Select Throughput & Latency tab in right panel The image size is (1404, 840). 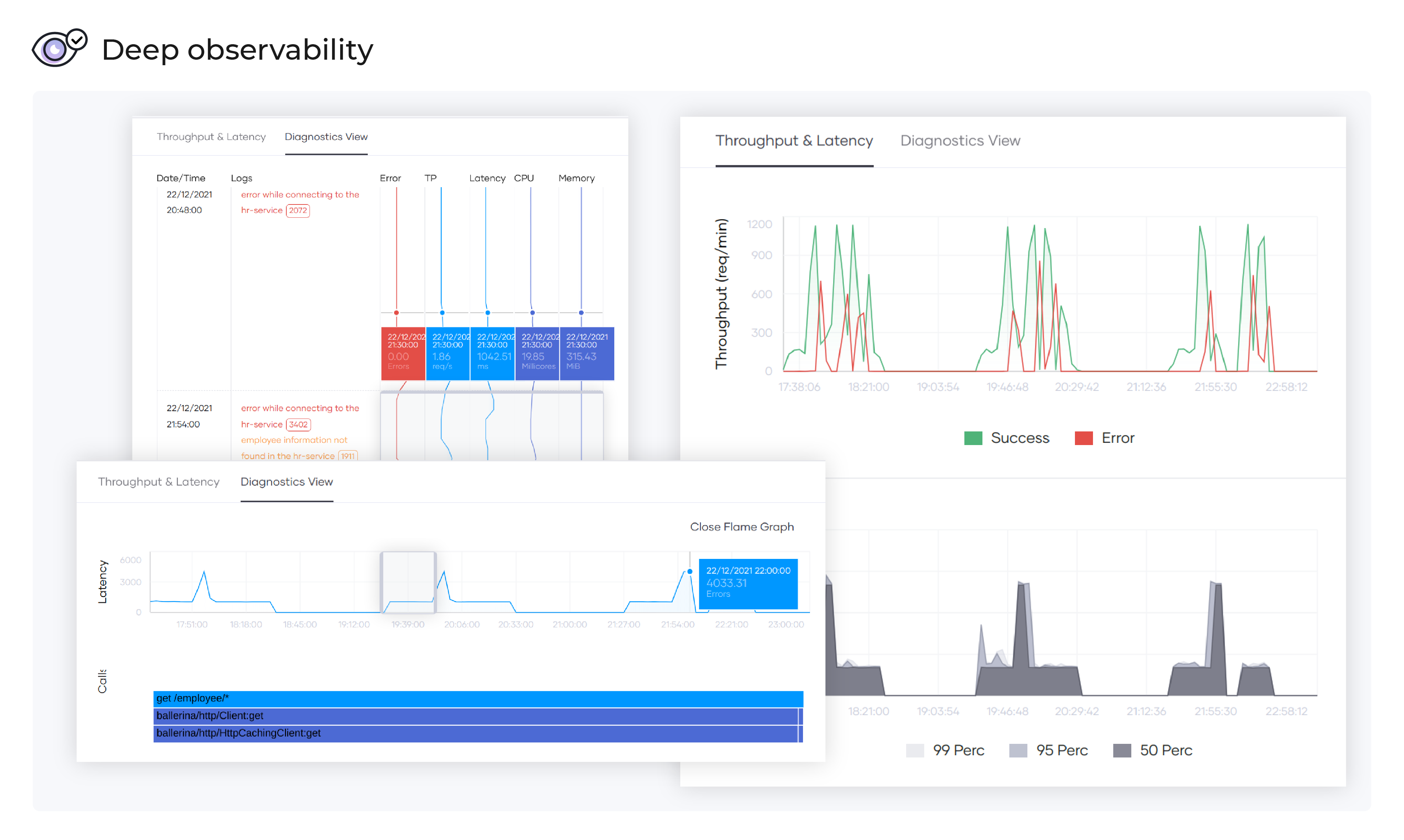794,140
